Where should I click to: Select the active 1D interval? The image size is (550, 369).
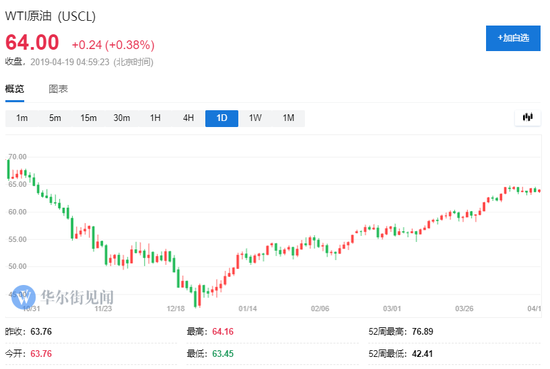tap(222, 118)
